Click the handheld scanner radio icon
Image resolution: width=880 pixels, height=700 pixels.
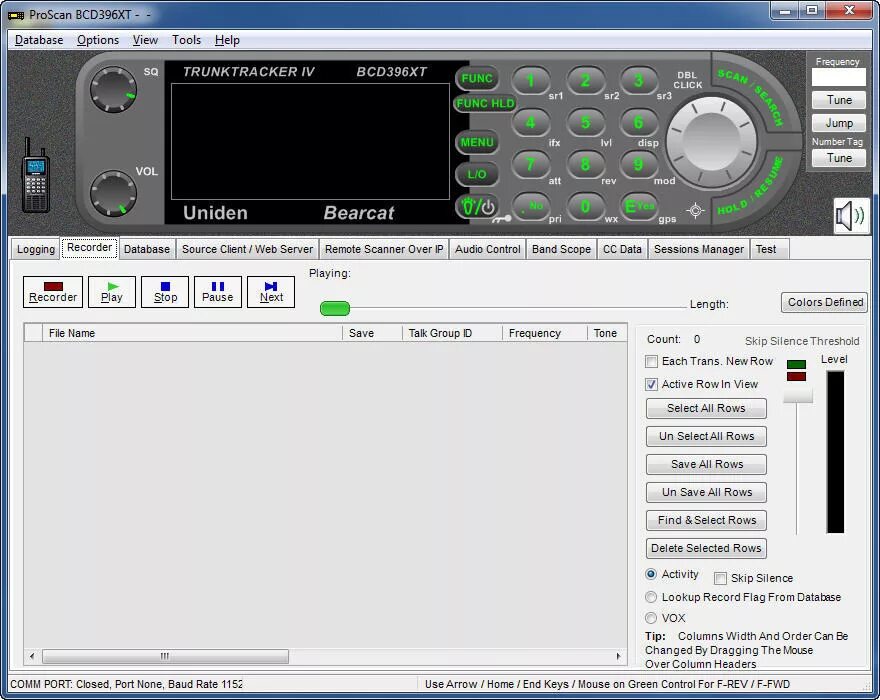coord(35,175)
